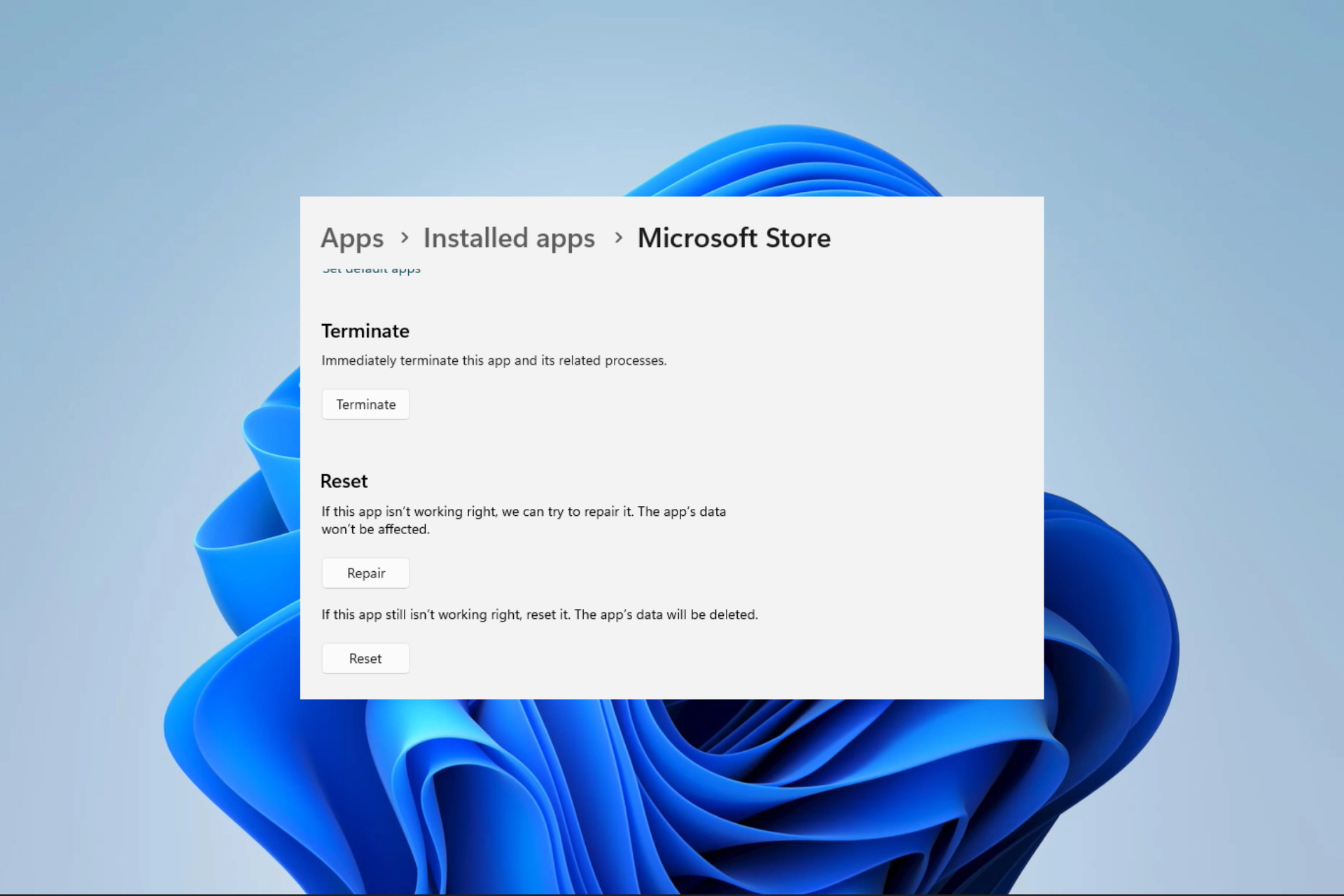Select the Microsoft Store breadcrumb title
Viewport: 1344px width, 896px height.
tap(734, 239)
